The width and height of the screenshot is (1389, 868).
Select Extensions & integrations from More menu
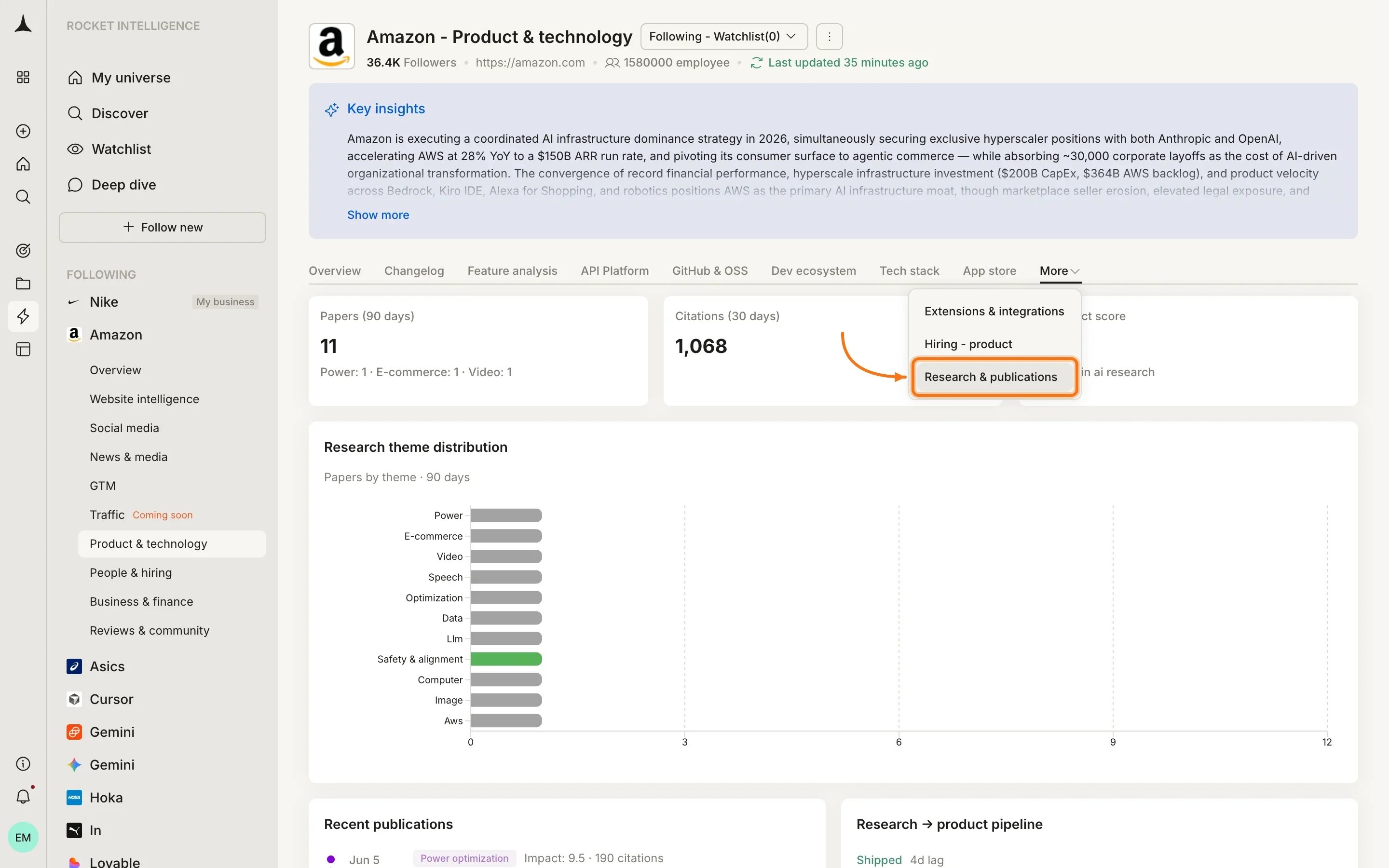pos(994,311)
